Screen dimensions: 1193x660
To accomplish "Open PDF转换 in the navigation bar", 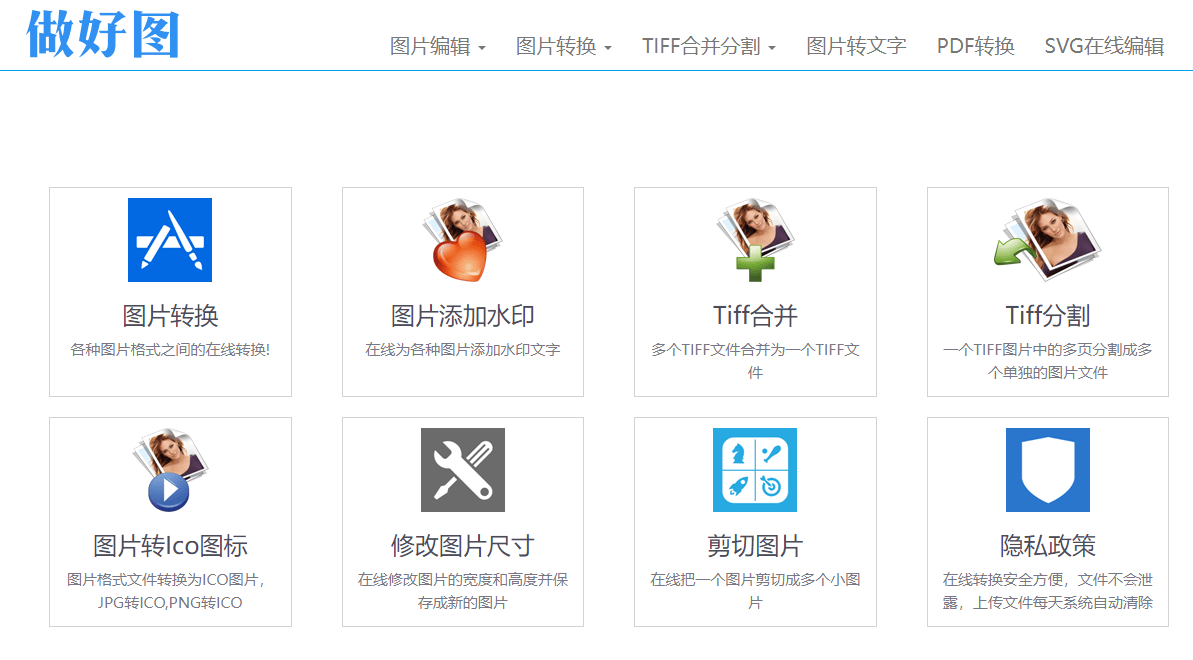I will tap(974, 45).
